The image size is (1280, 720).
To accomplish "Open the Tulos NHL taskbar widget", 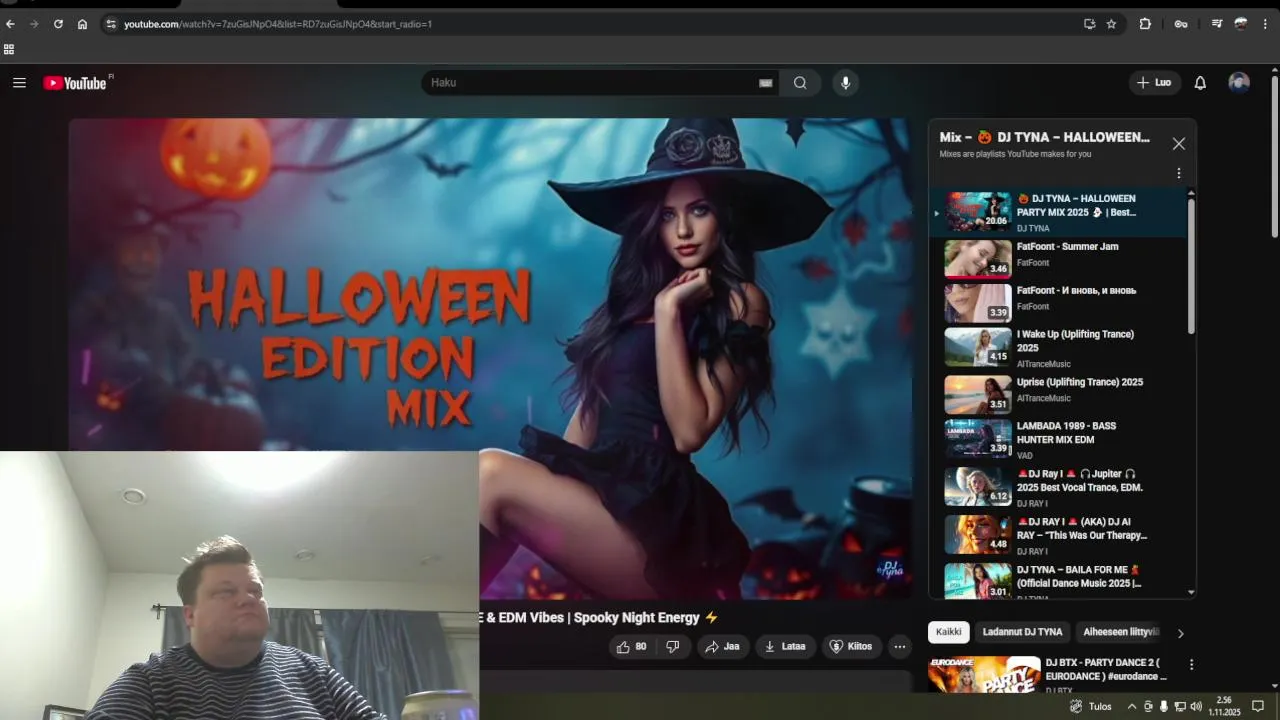I will 1090,706.
